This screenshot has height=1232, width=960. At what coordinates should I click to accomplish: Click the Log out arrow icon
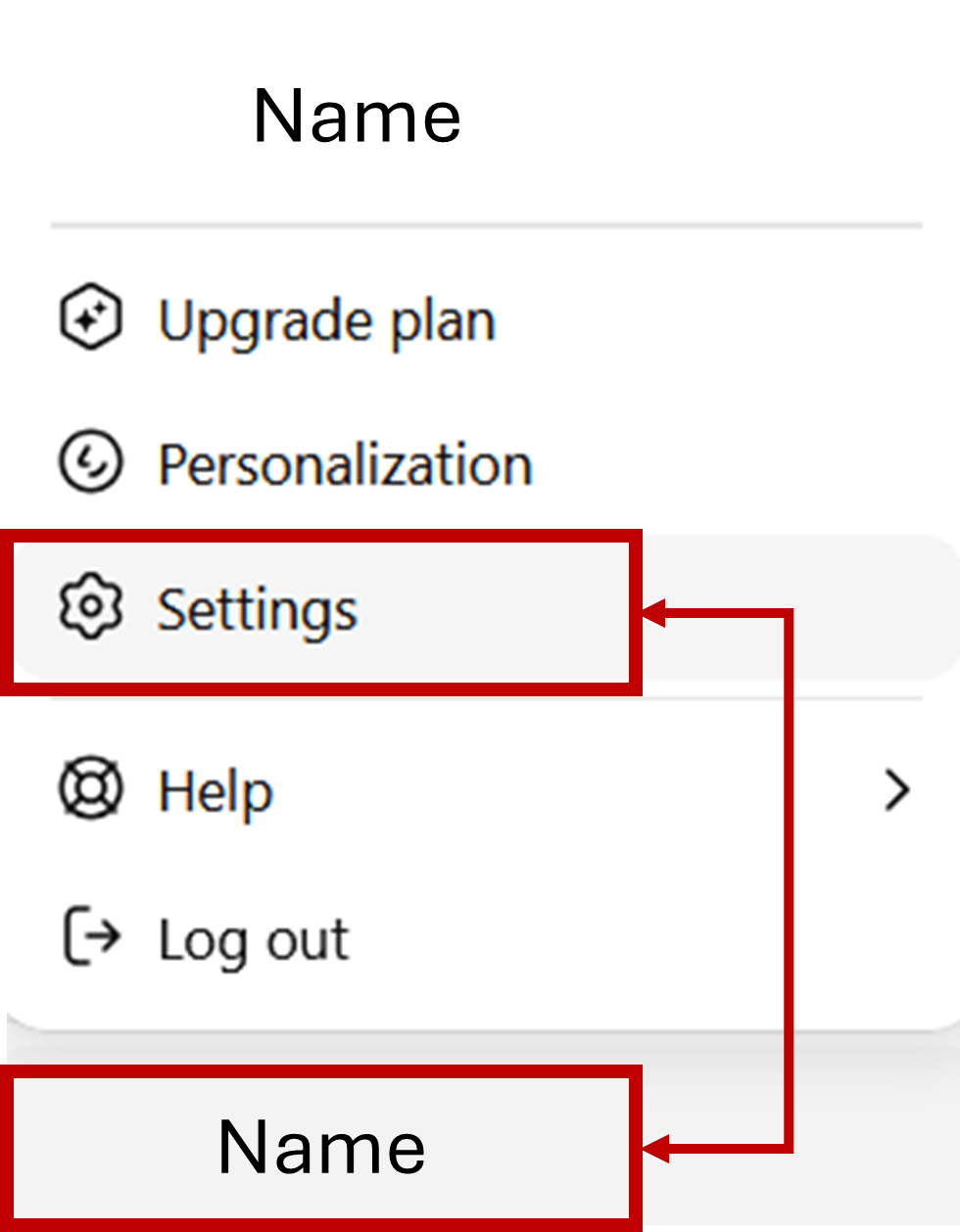[x=91, y=936]
